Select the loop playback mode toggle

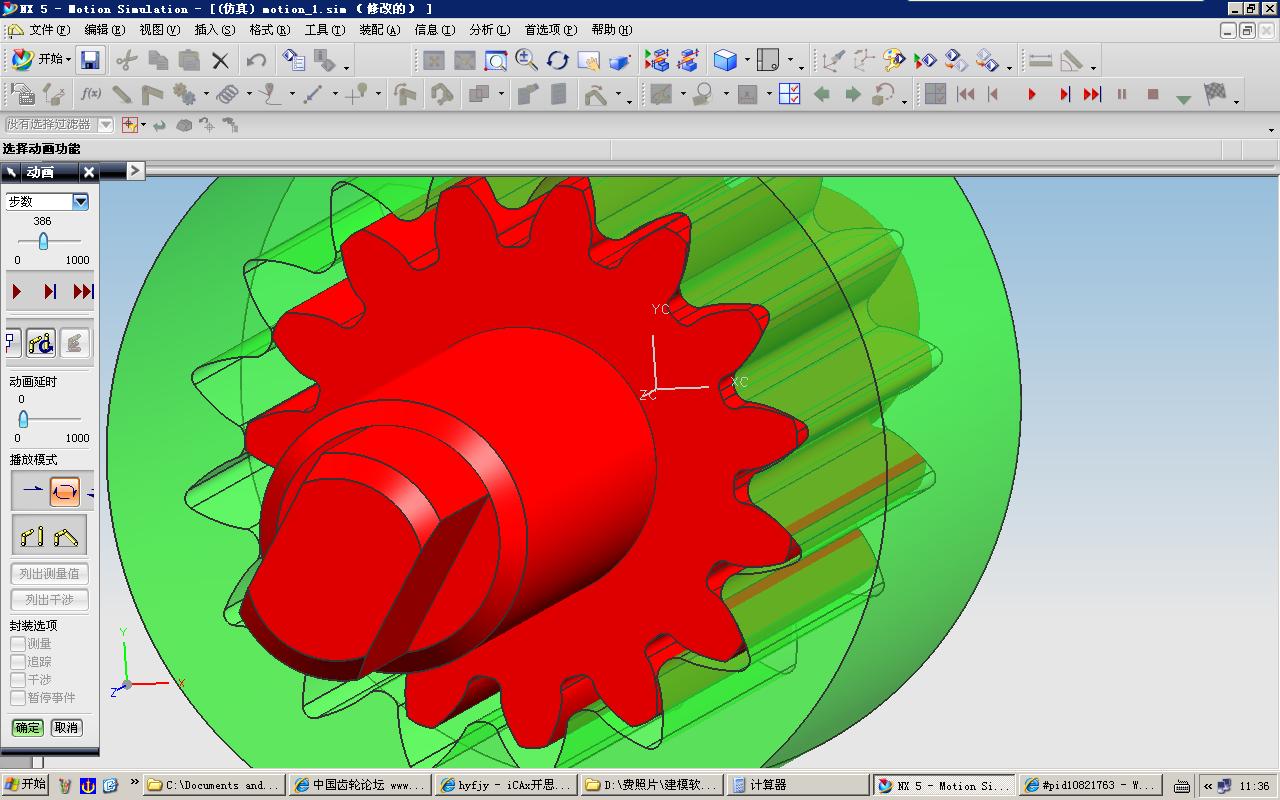tap(64, 491)
